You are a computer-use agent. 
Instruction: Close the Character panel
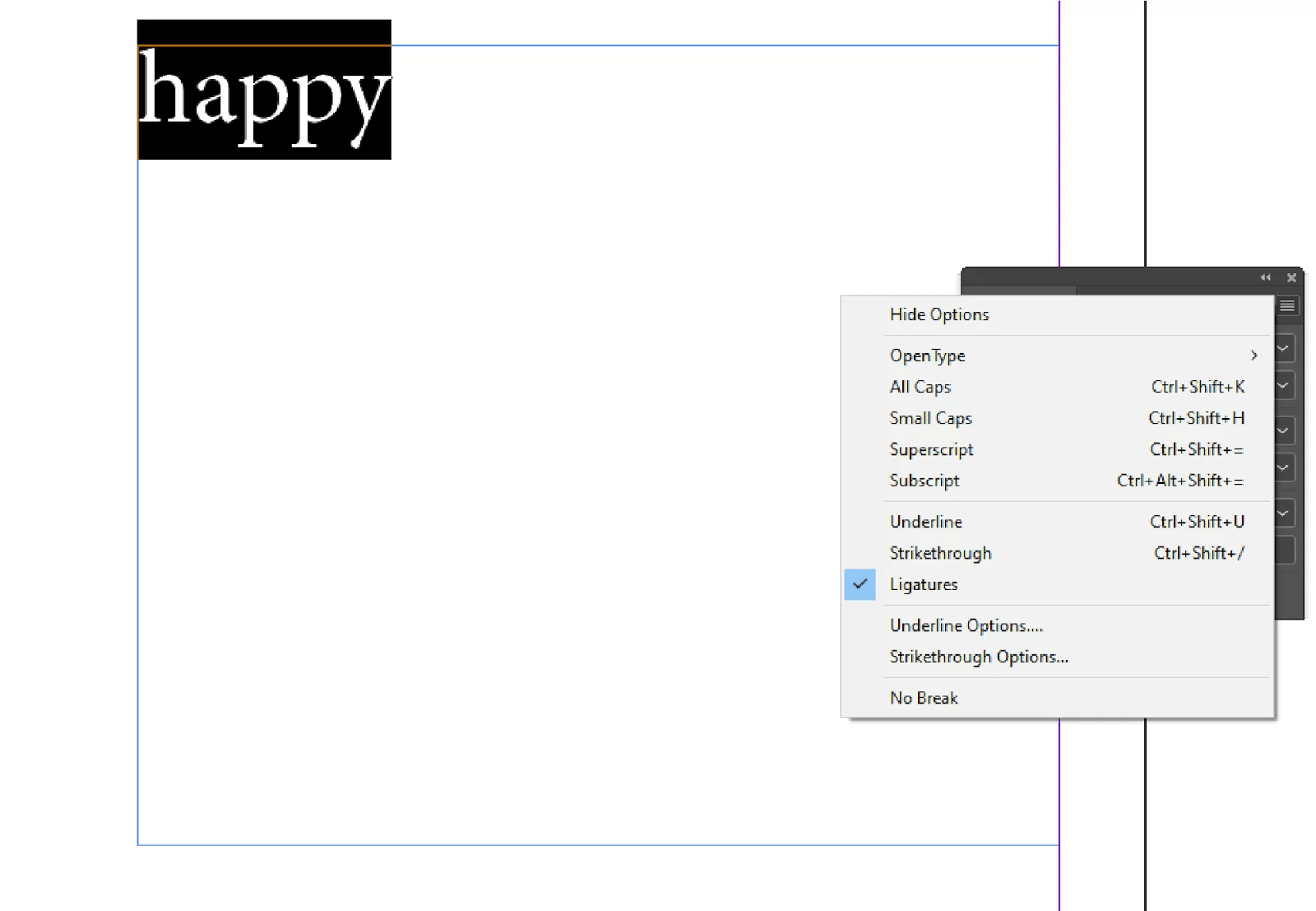1291,278
